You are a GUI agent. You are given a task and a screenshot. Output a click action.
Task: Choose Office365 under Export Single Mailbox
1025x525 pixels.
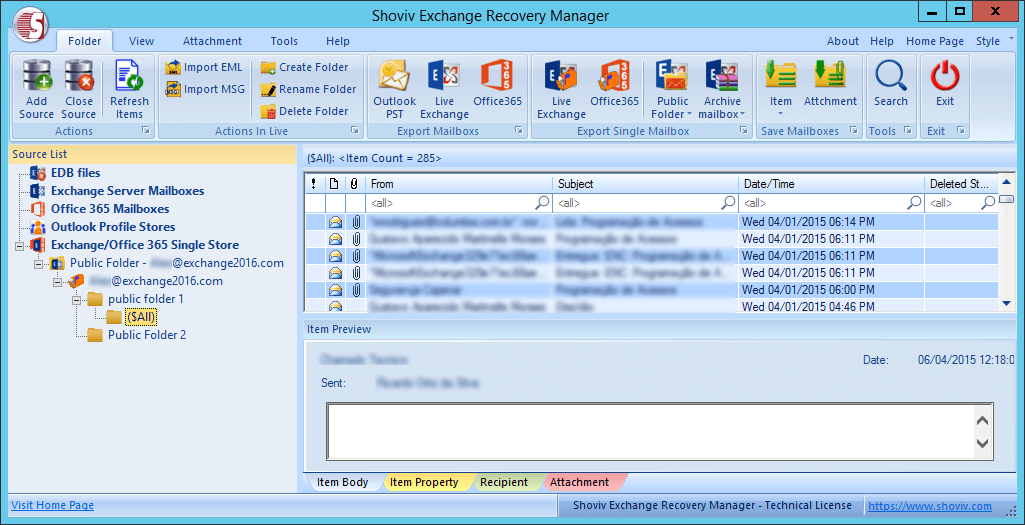[614, 83]
